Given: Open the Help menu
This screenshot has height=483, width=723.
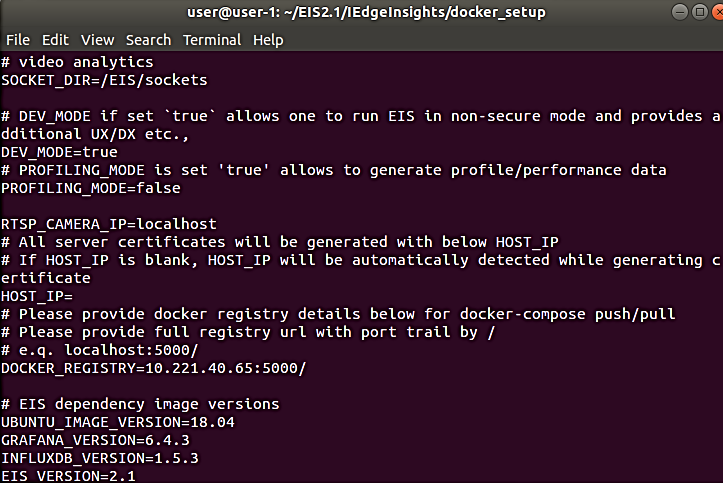Looking at the screenshot, I should [268, 40].
